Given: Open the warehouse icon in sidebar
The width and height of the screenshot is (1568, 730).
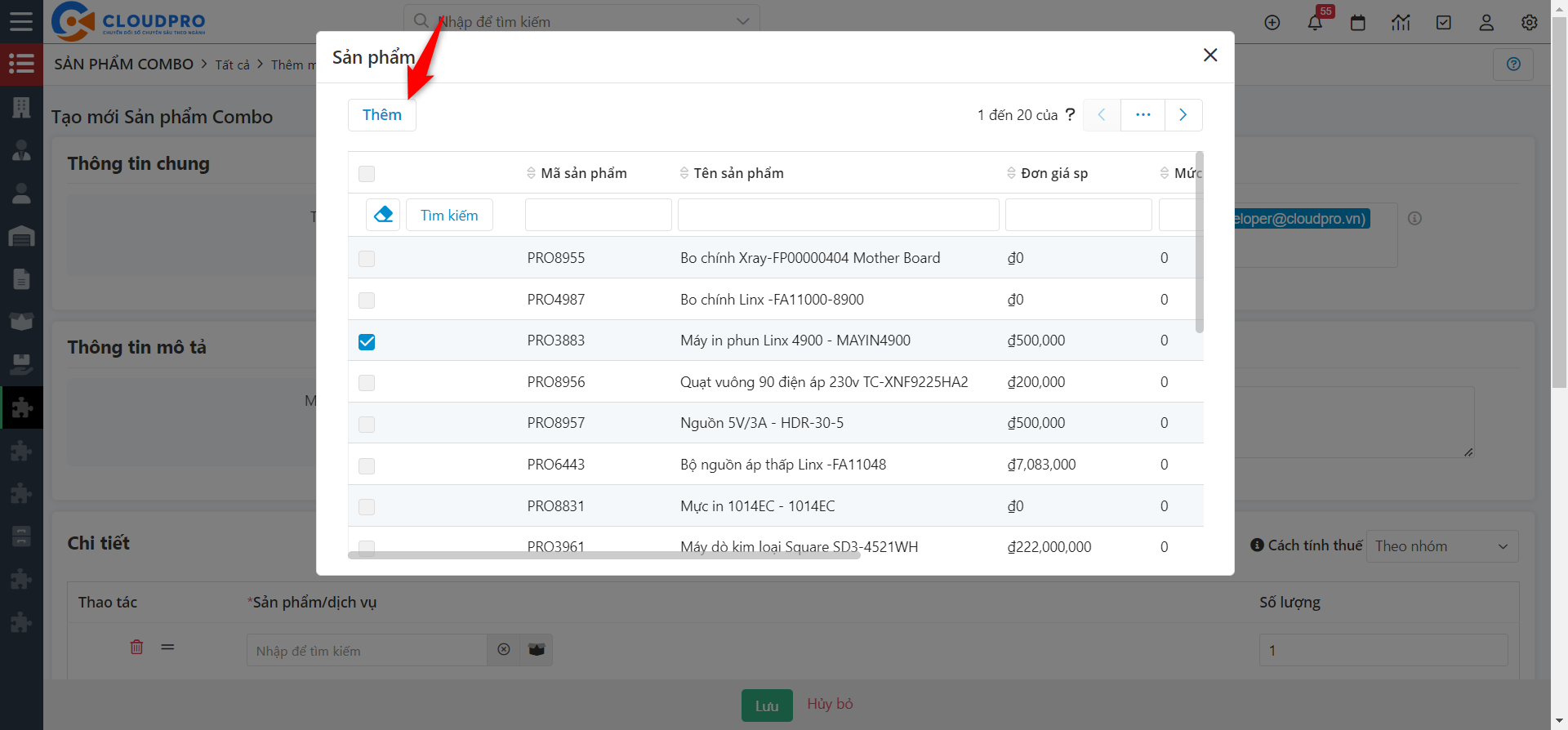Looking at the screenshot, I should pos(21,237).
